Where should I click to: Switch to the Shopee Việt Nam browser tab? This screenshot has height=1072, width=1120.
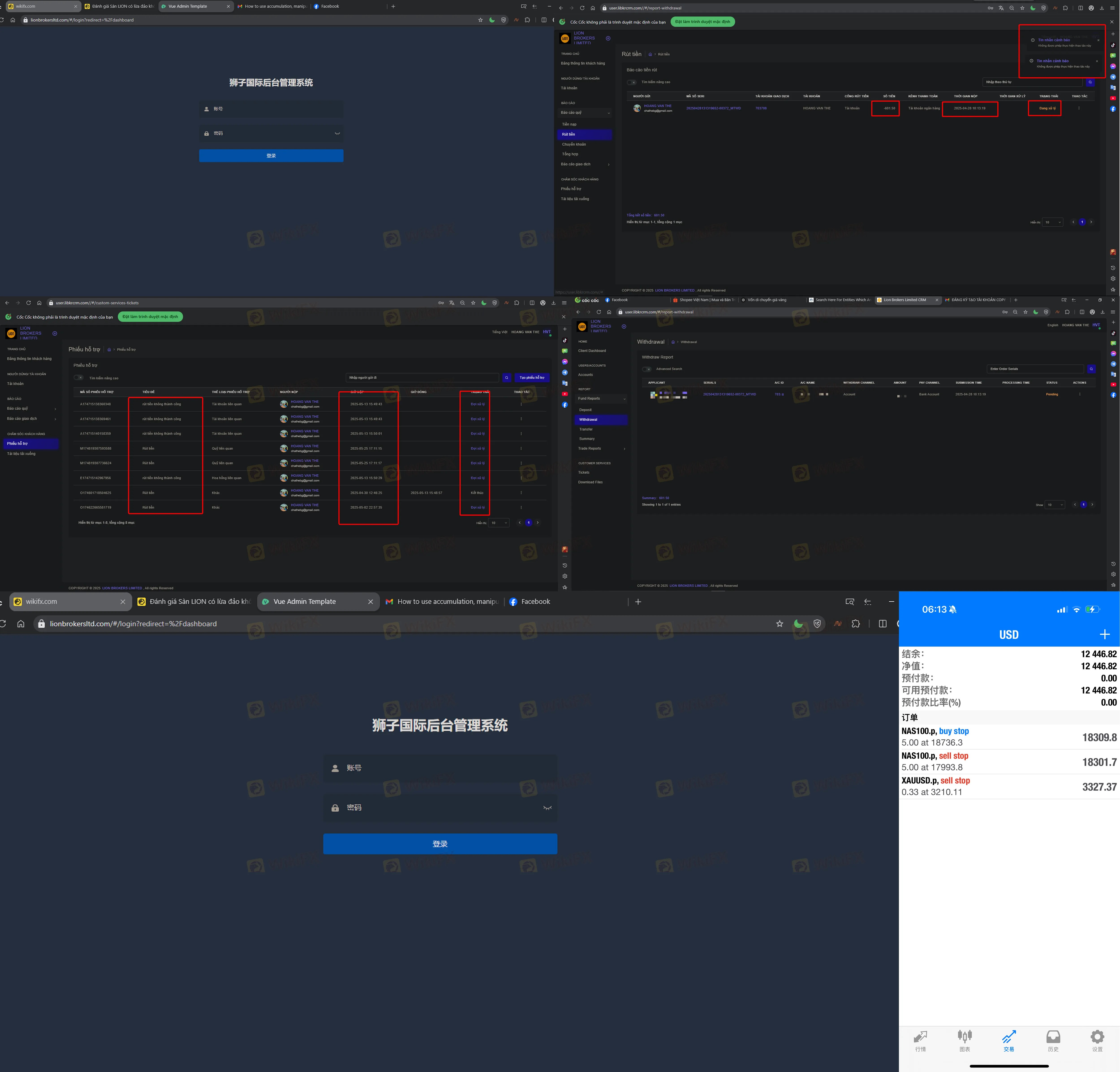click(704, 300)
